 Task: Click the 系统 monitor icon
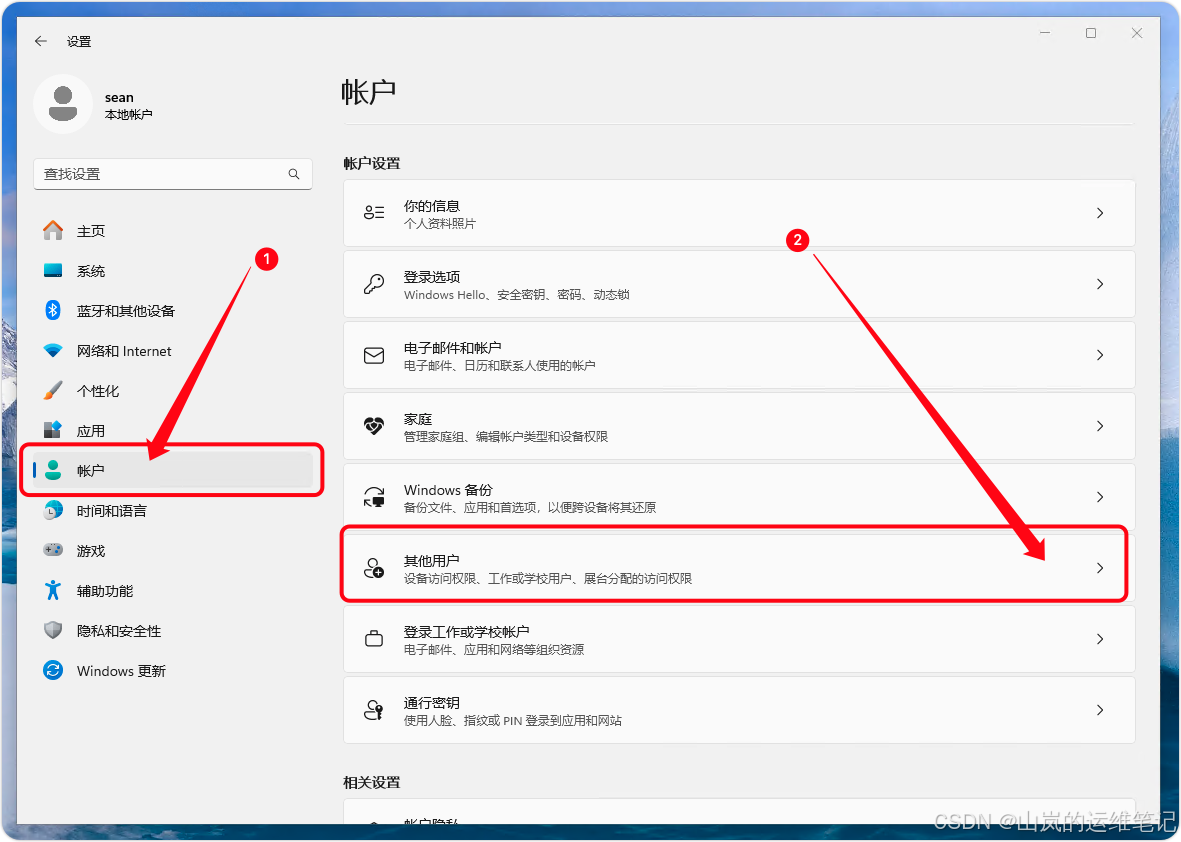pos(53,270)
